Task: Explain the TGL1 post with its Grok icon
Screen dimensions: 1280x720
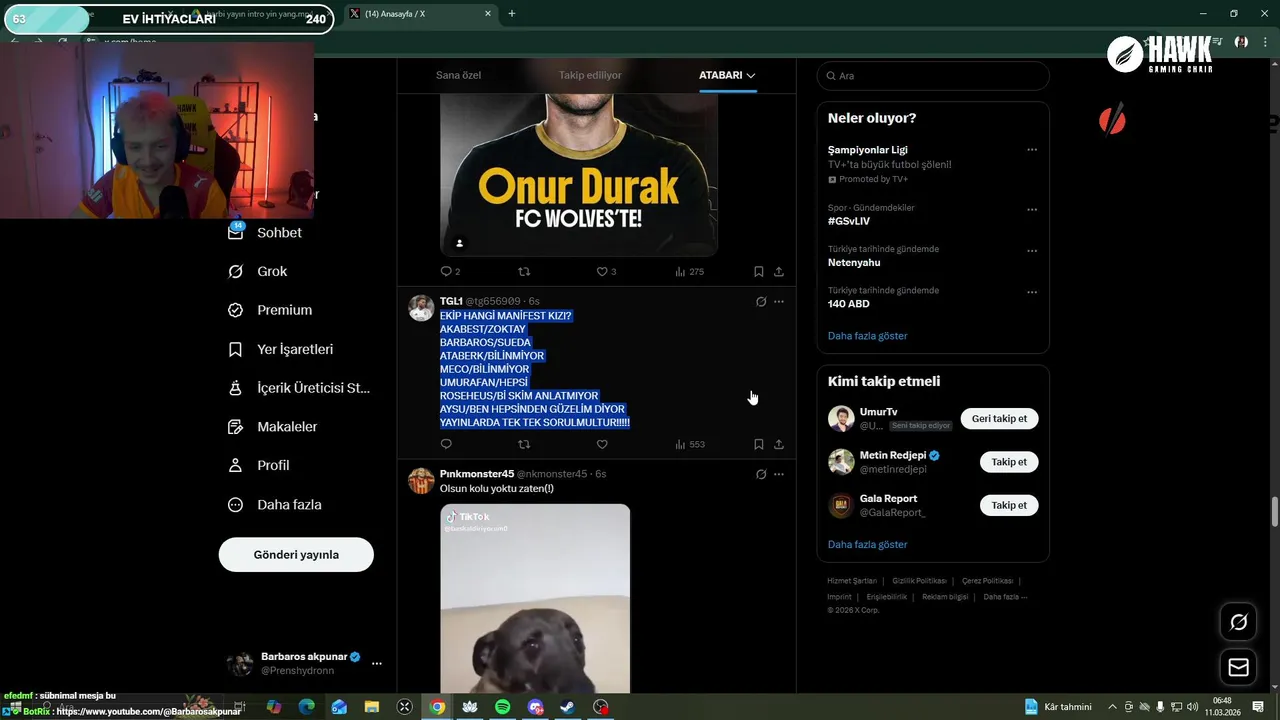Action: pyautogui.click(x=761, y=301)
